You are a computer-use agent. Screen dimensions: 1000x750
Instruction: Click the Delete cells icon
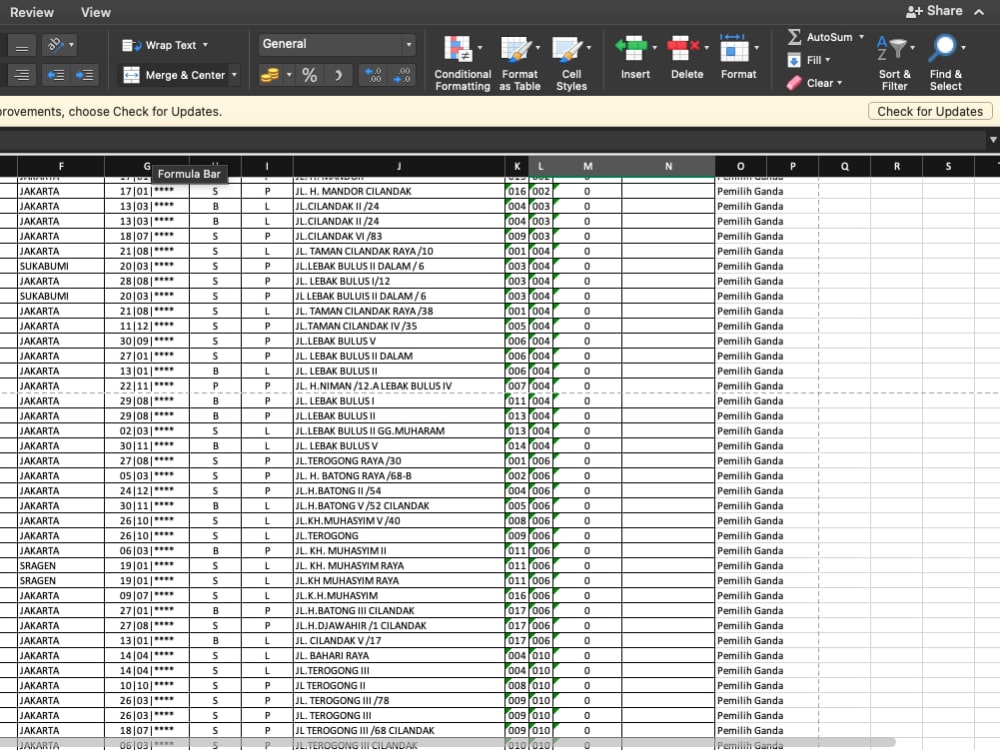(681, 48)
